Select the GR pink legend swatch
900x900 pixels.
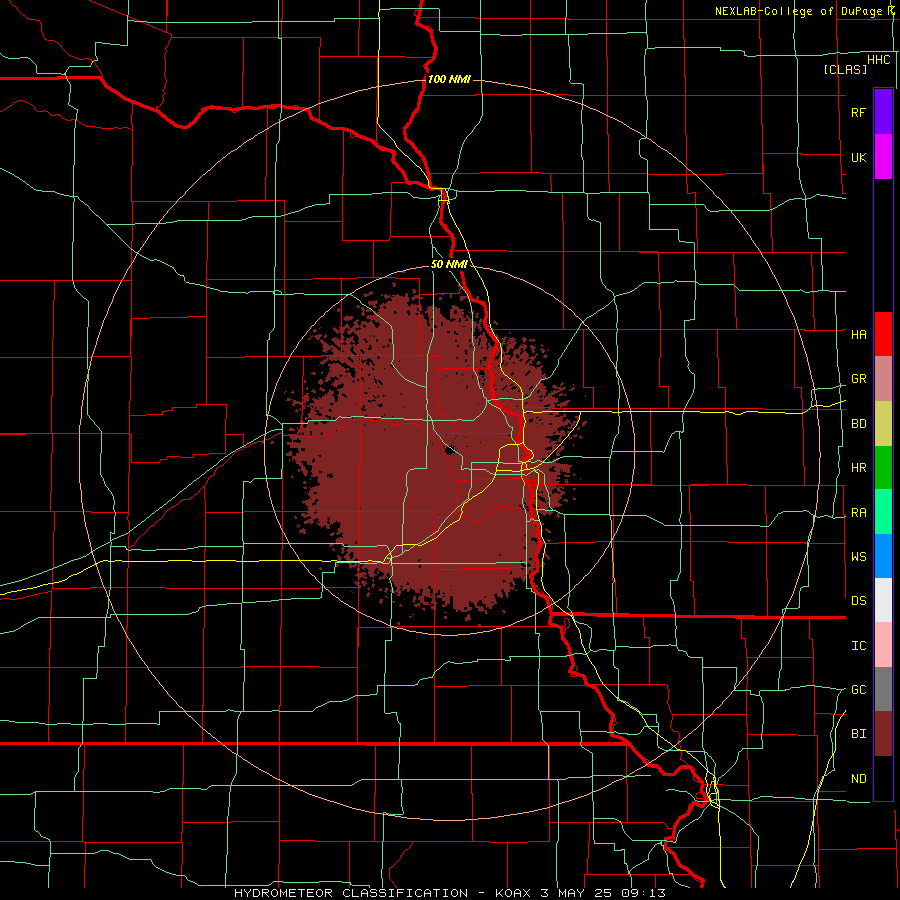point(883,379)
